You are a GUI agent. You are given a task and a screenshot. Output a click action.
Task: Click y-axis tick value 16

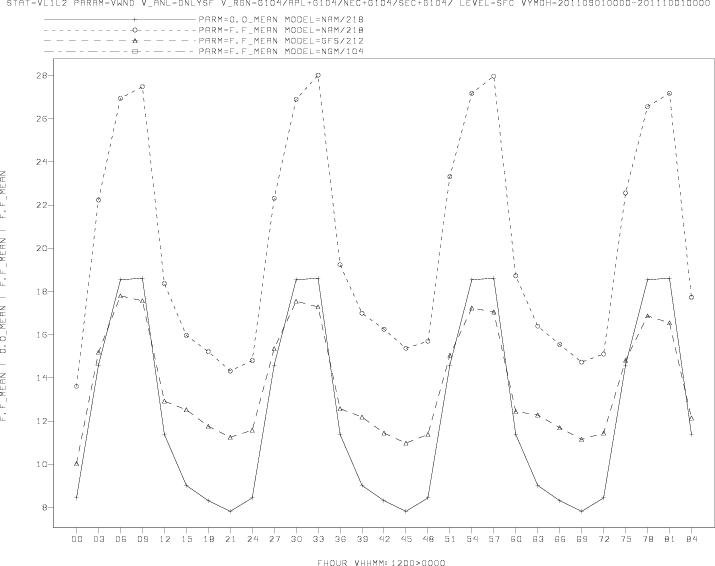coord(41,335)
